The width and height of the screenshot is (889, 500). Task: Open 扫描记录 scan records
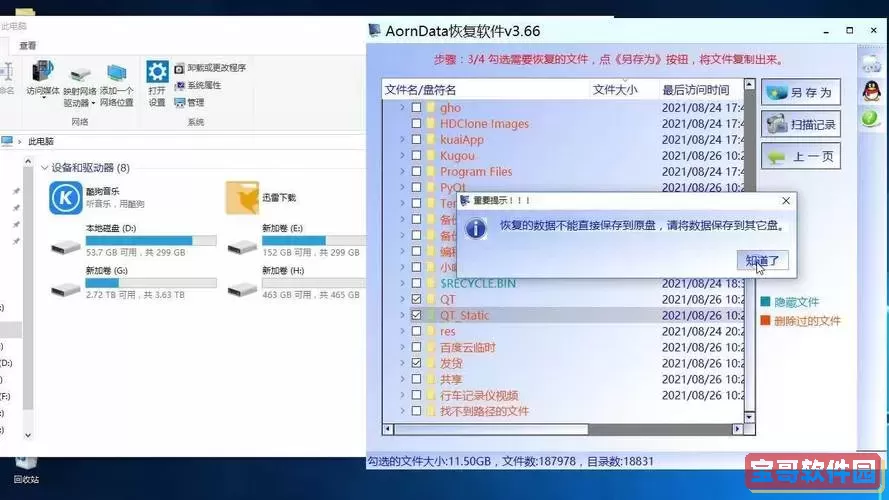coord(801,124)
